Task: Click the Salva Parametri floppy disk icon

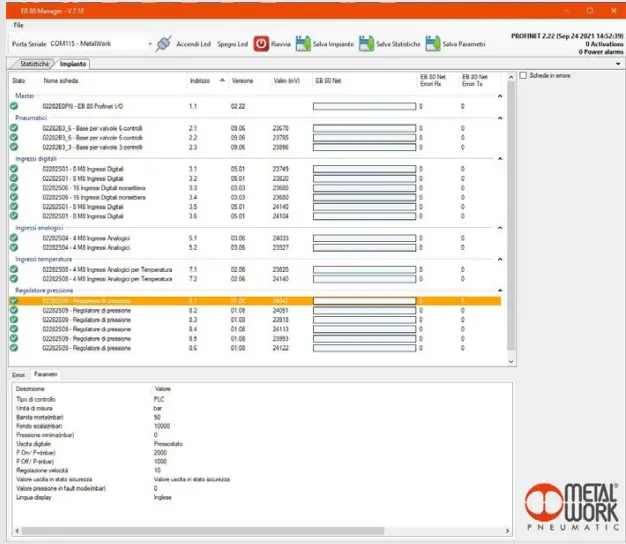Action: 433,44
